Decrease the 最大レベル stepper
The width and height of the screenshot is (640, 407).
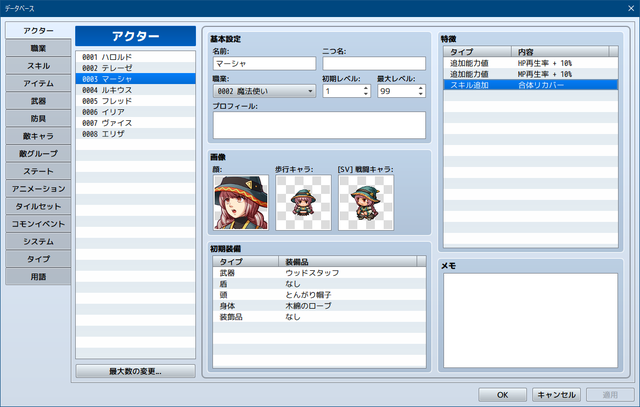[x=420, y=94]
